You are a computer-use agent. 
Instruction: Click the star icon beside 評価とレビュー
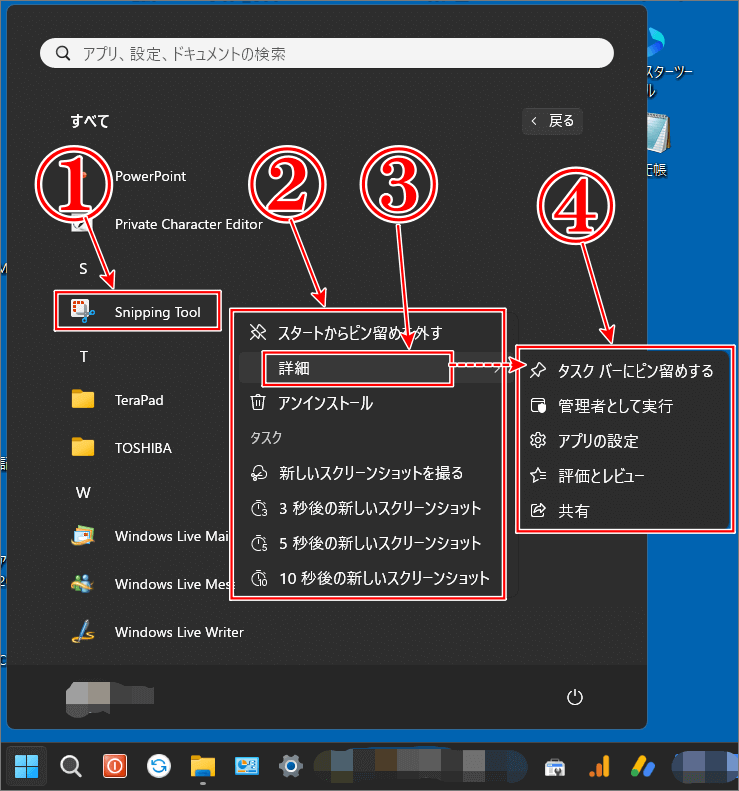click(x=538, y=475)
